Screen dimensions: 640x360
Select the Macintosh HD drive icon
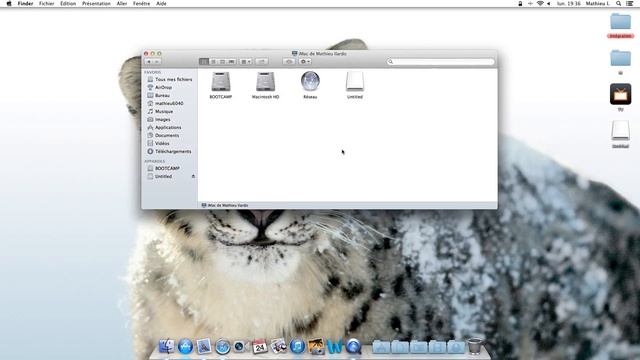coord(265,82)
